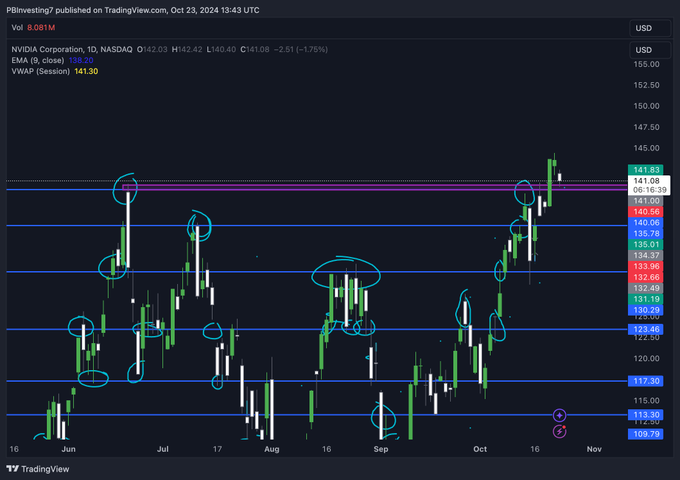This screenshot has height=480, width=680.
Task: Click the red 133.96 price label
Action: pyautogui.click(x=645, y=266)
